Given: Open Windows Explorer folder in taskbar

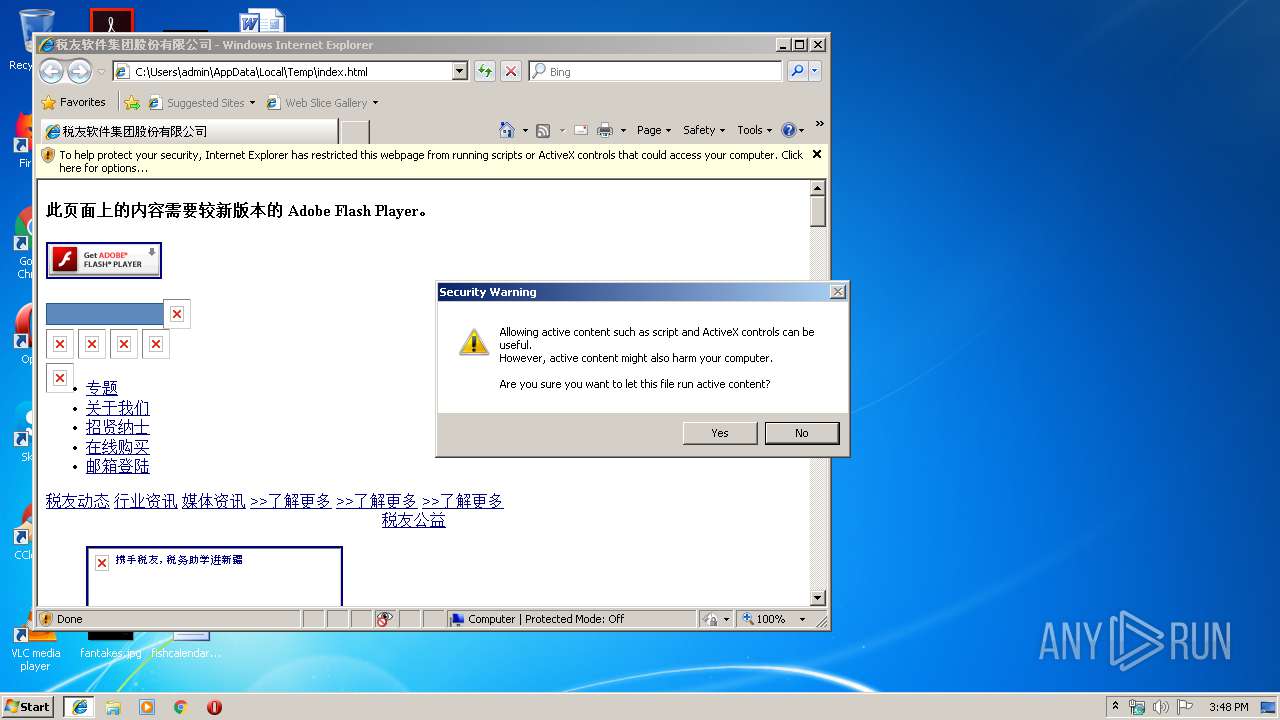Looking at the screenshot, I should coord(113,707).
